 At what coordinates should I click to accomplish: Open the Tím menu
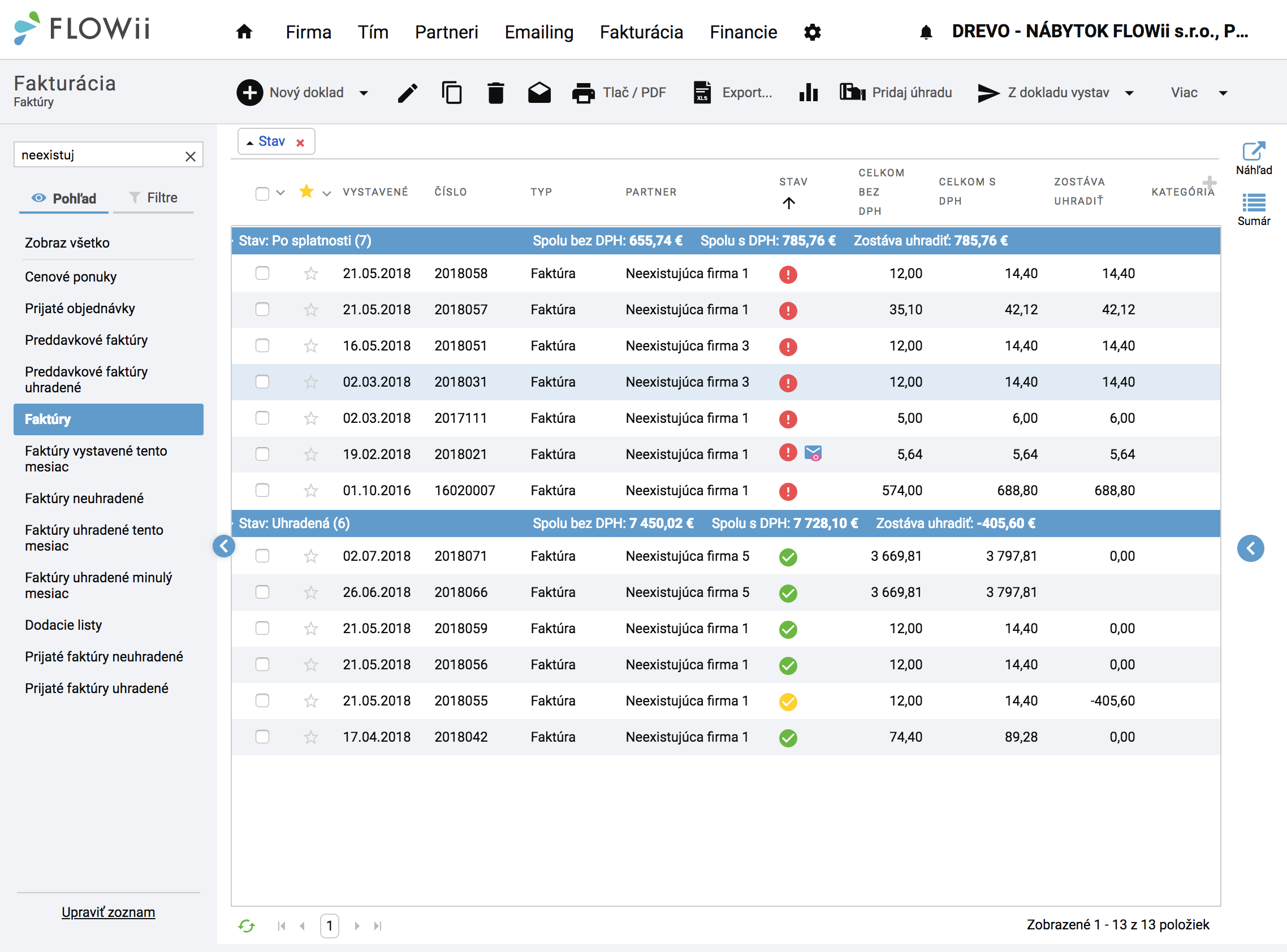tap(373, 32)
